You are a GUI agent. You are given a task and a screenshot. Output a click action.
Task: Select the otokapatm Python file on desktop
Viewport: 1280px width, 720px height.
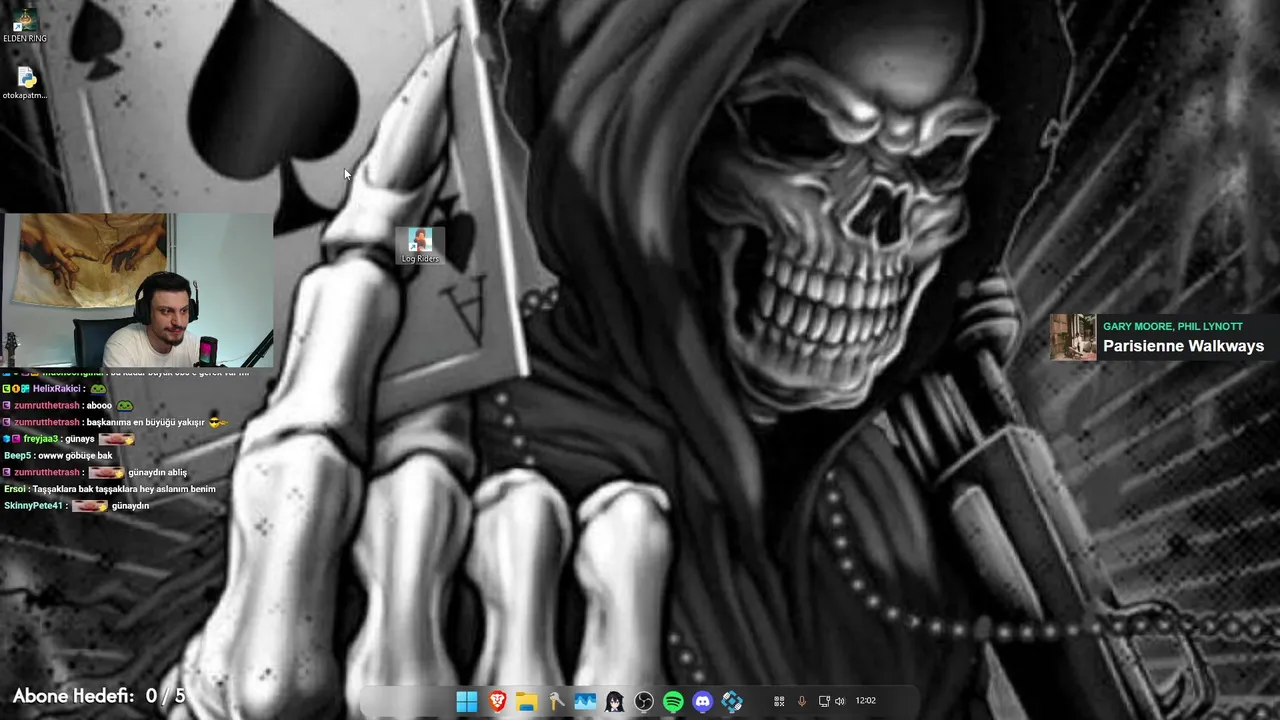[x=25, y=84]
